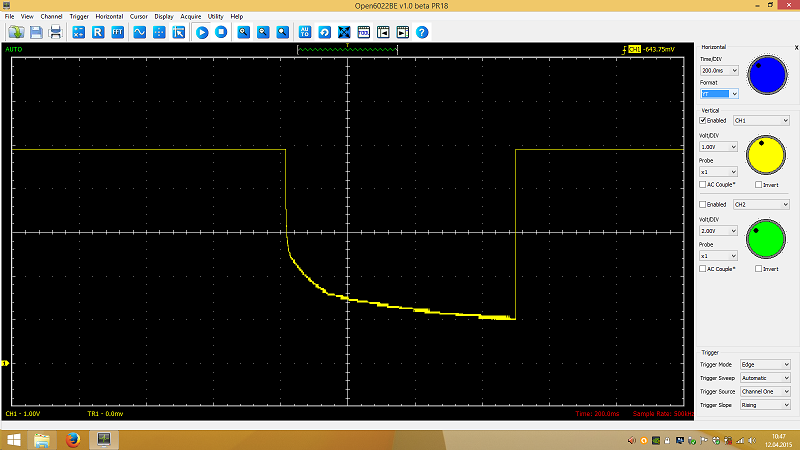Enable the FFT spectrum icon
The image size is (800, 450).
coord(117,32)
